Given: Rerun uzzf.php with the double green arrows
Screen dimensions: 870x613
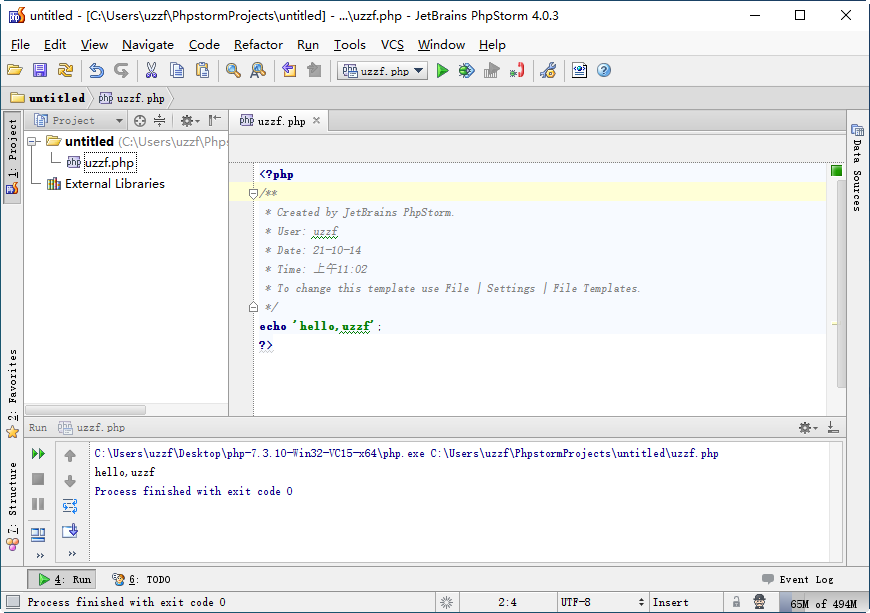Looking at the screenshot, I should point(38,454).
